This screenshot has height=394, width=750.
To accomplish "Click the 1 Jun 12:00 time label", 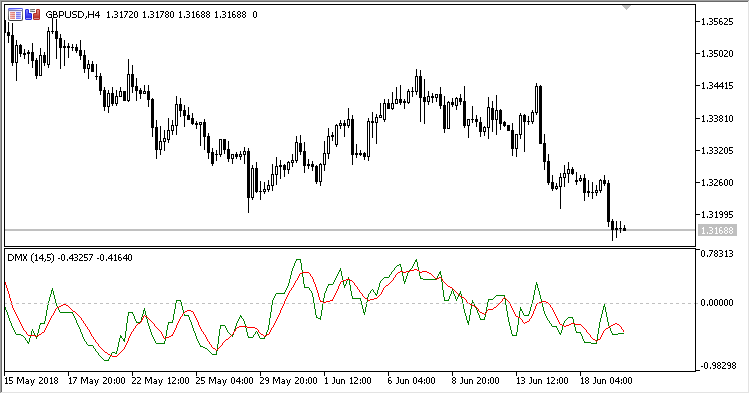I will pyautogui.click(x=348, y=381).
